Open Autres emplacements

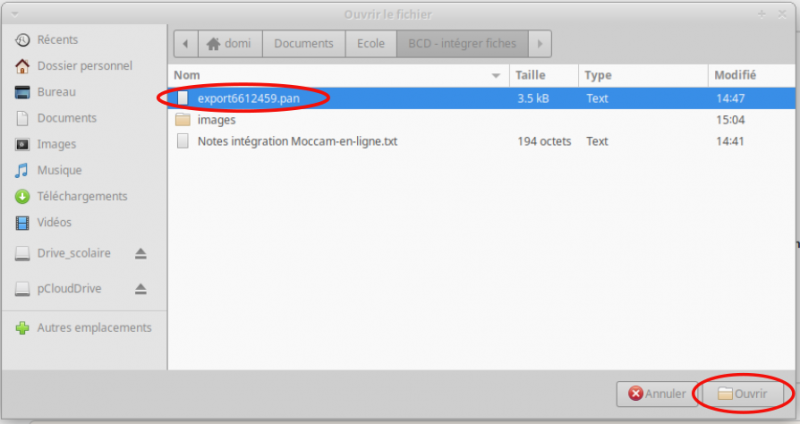point(94,328)
